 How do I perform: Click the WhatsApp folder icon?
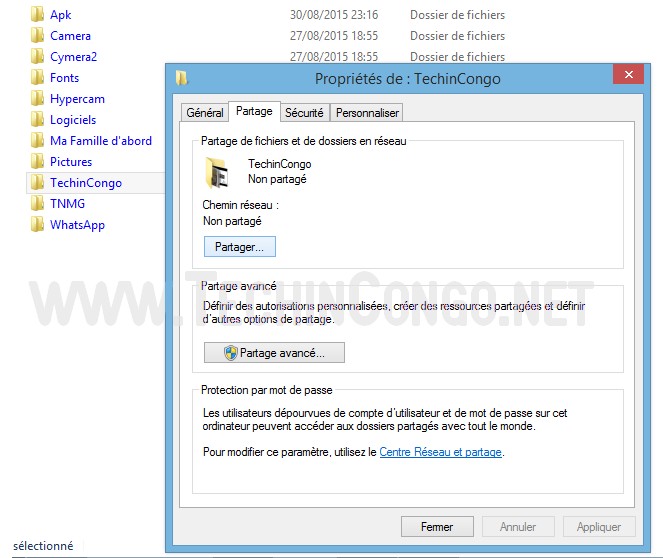tap(37, 224)
